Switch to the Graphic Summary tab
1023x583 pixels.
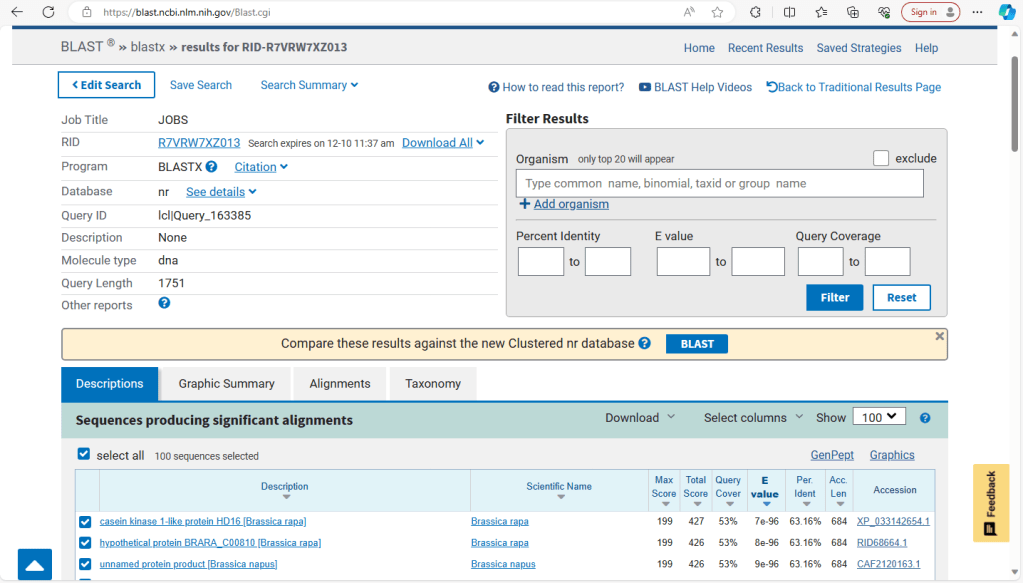tap(226, 384)
